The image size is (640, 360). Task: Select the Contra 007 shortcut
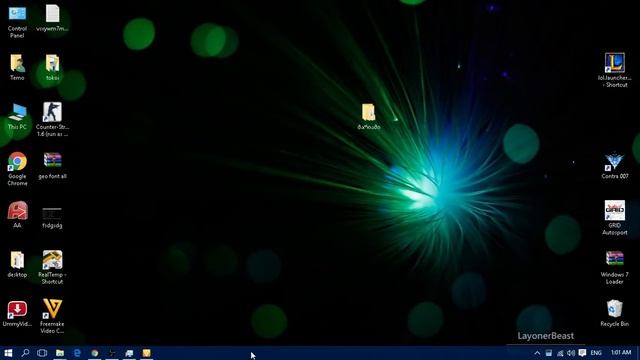[614, 161]
